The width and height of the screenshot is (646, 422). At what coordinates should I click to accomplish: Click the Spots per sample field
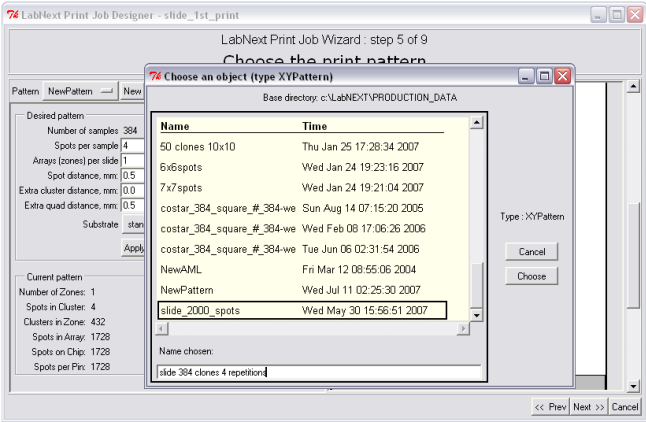(133, 145)
